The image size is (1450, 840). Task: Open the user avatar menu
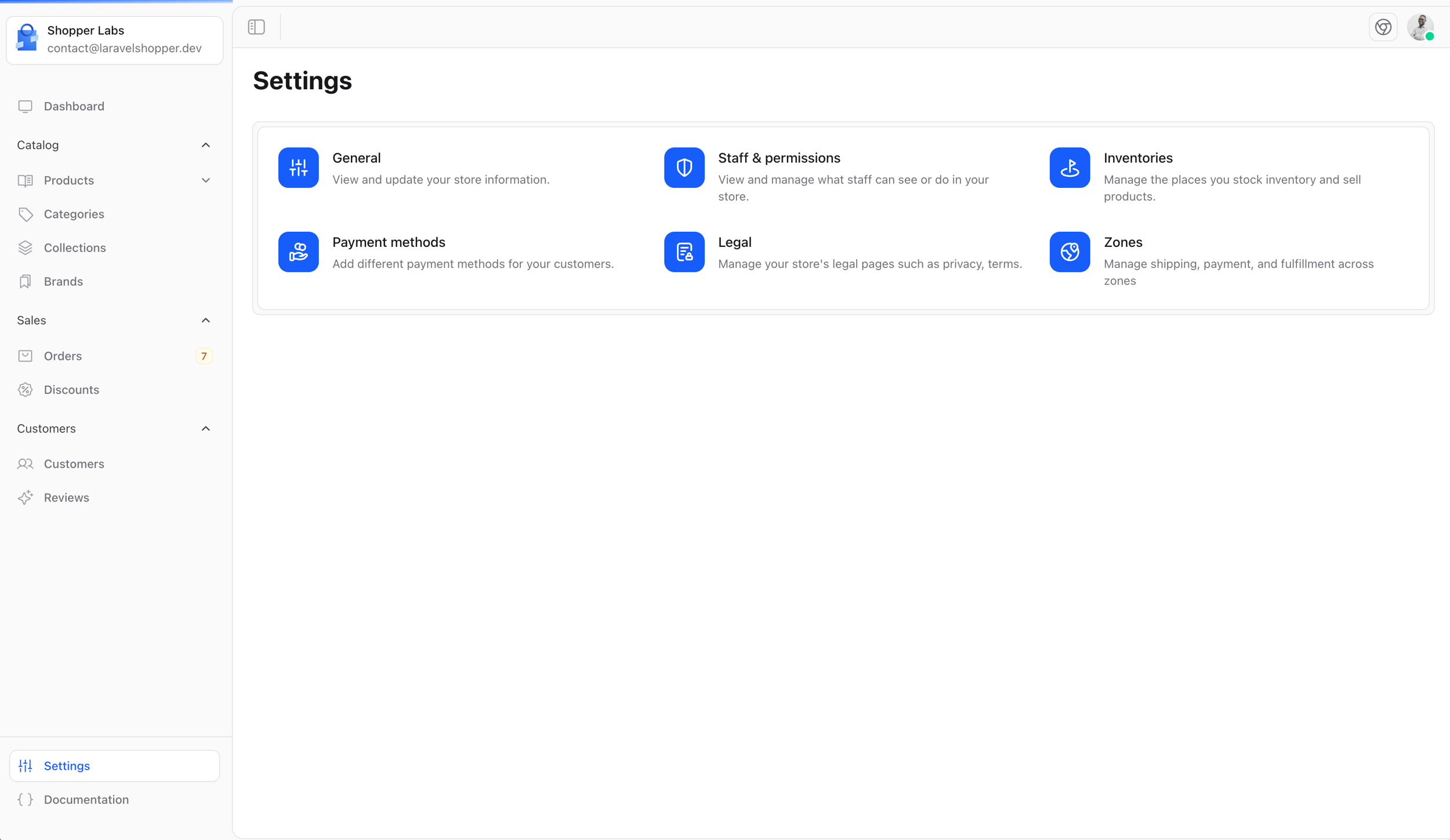pos(1420,27)
